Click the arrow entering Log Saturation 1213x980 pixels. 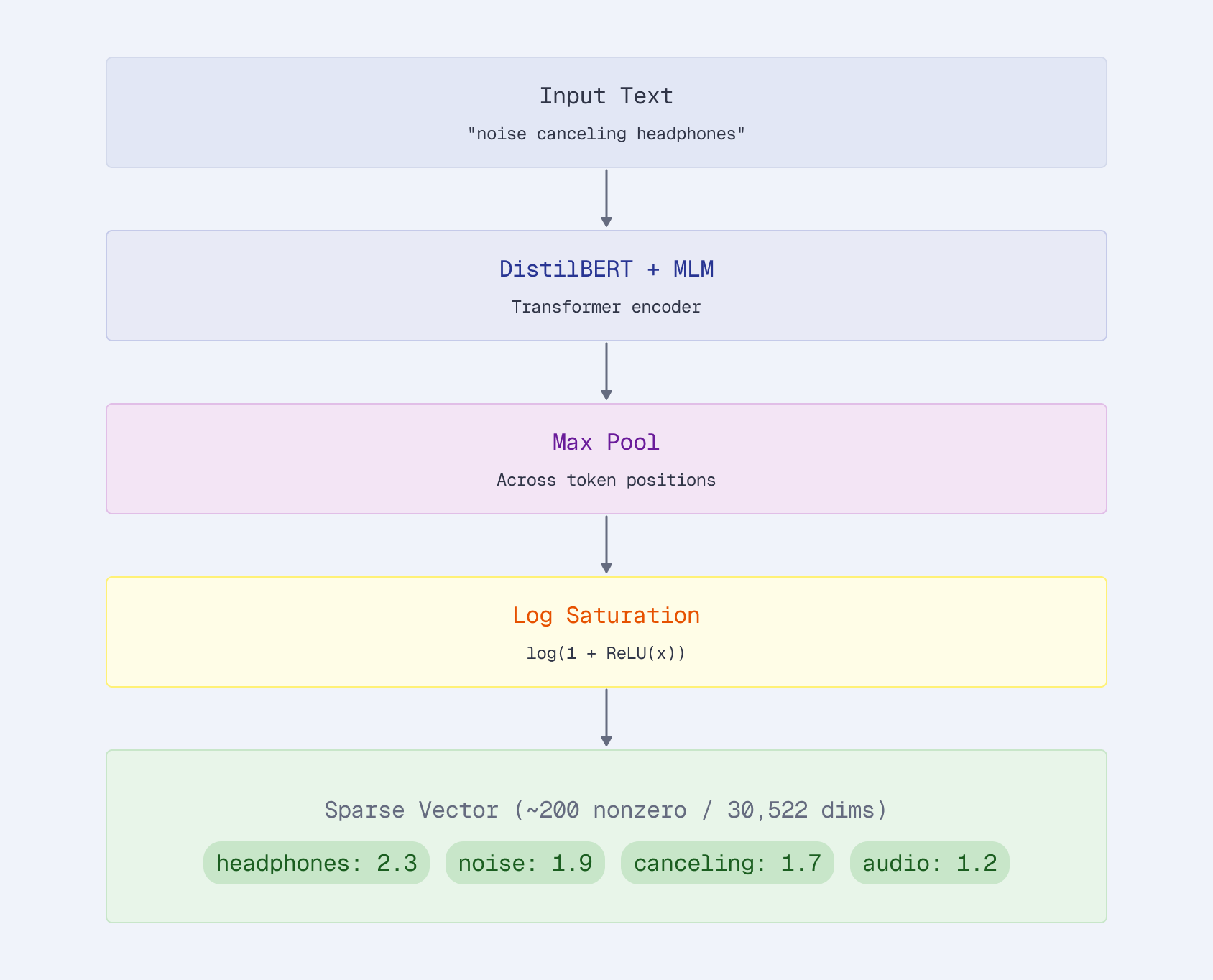click(606, 545)
